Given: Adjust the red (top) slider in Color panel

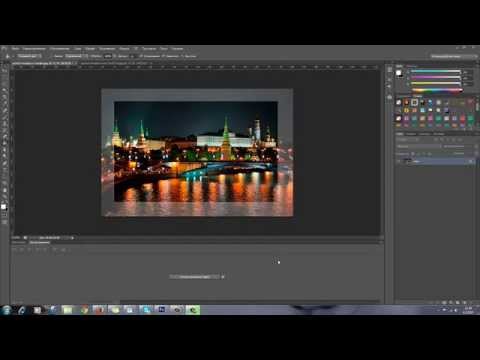Looking at the screenshot, I should point(435,71).
